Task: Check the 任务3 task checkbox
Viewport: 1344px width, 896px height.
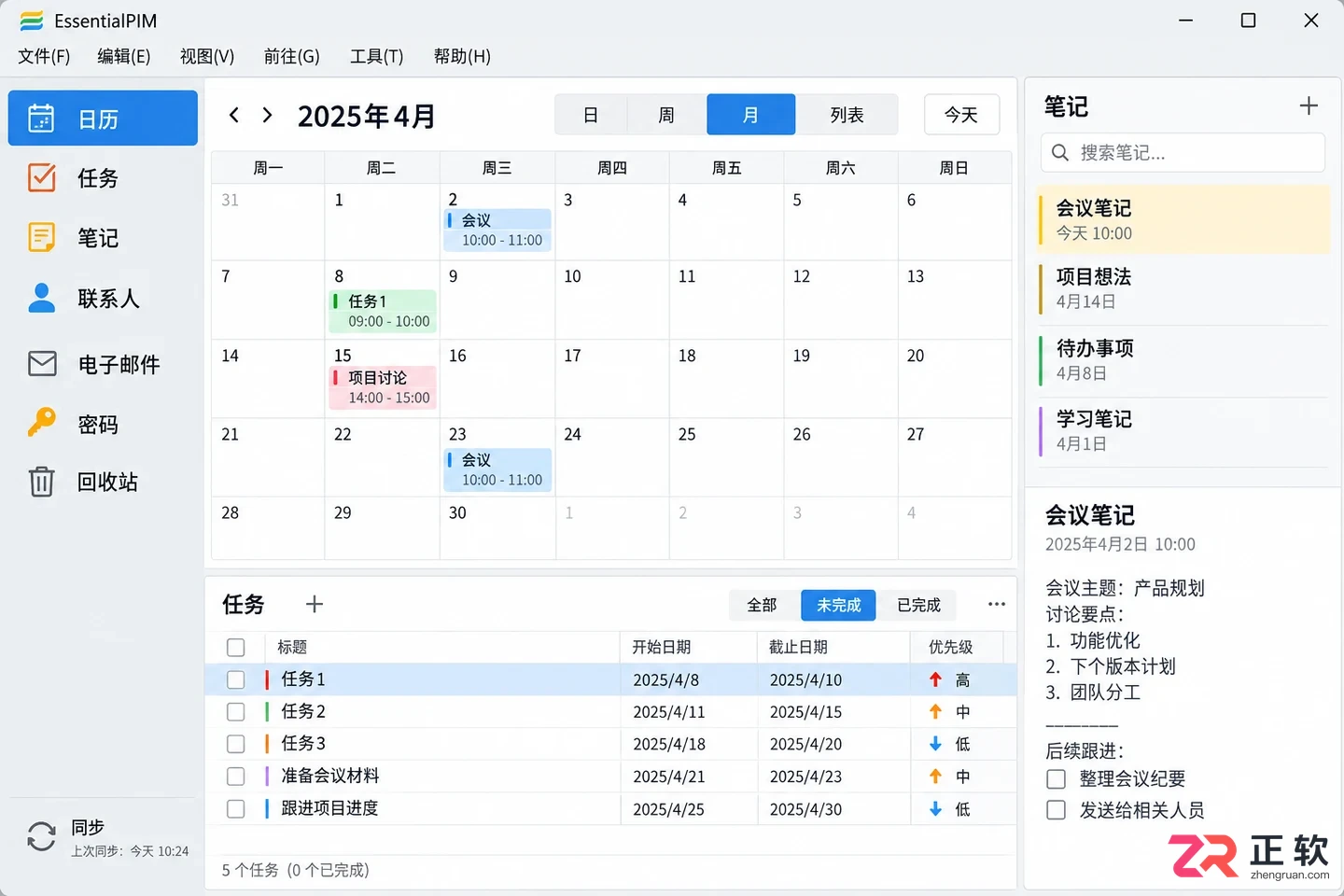Action: [x=236, y=744]
